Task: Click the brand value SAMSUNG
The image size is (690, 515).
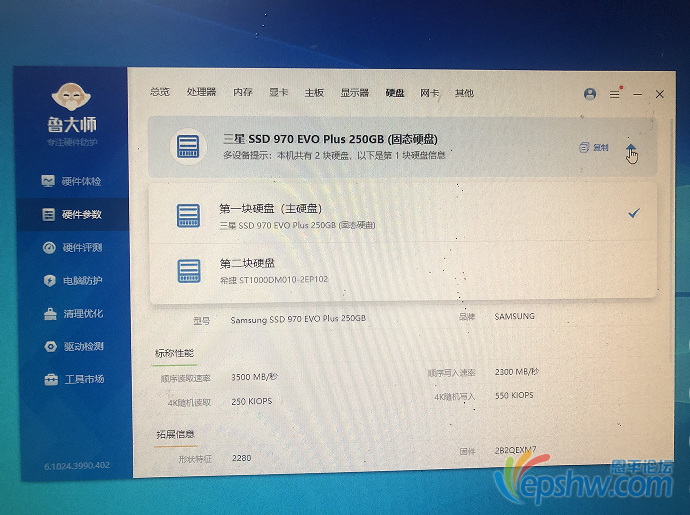Action: pyautogui.click(x=514, y=316)
